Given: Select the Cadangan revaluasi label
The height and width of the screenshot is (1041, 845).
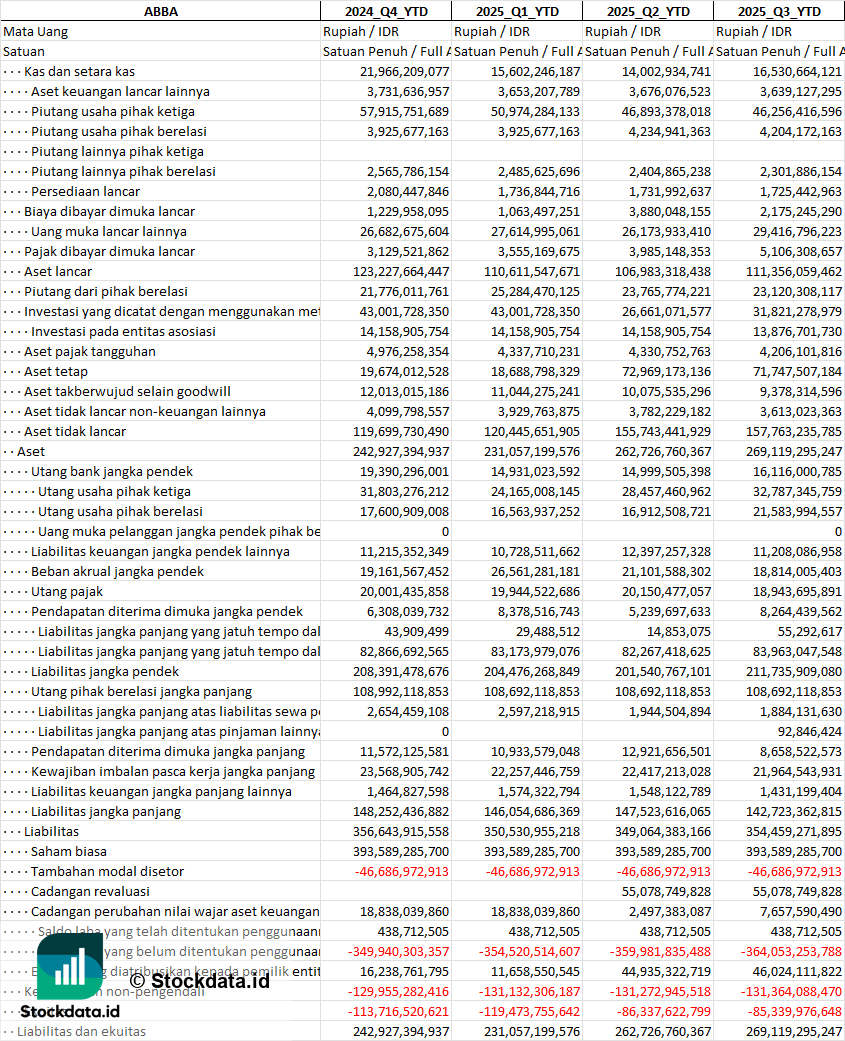Looking at the screenshot, I should [x=90, y=891].
